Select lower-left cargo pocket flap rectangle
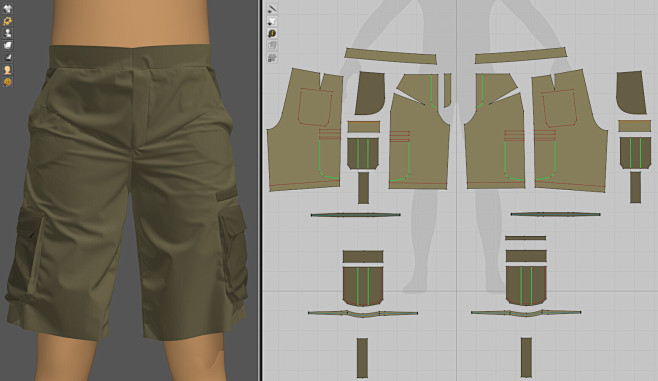 coord(363,257)
